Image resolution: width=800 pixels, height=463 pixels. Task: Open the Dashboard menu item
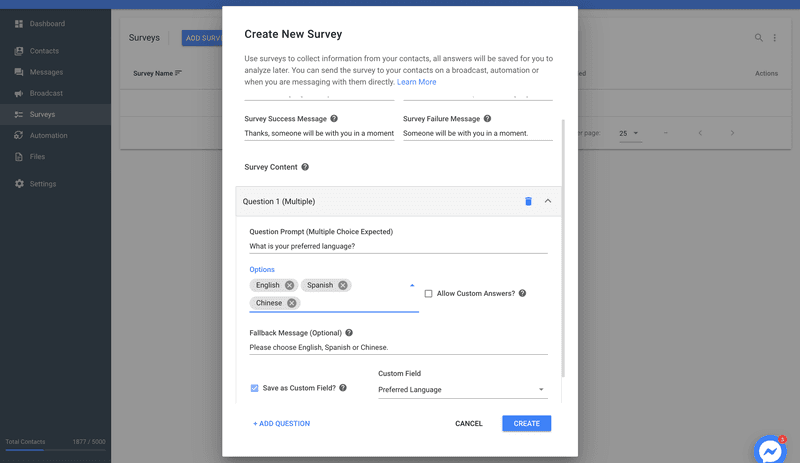55,23
